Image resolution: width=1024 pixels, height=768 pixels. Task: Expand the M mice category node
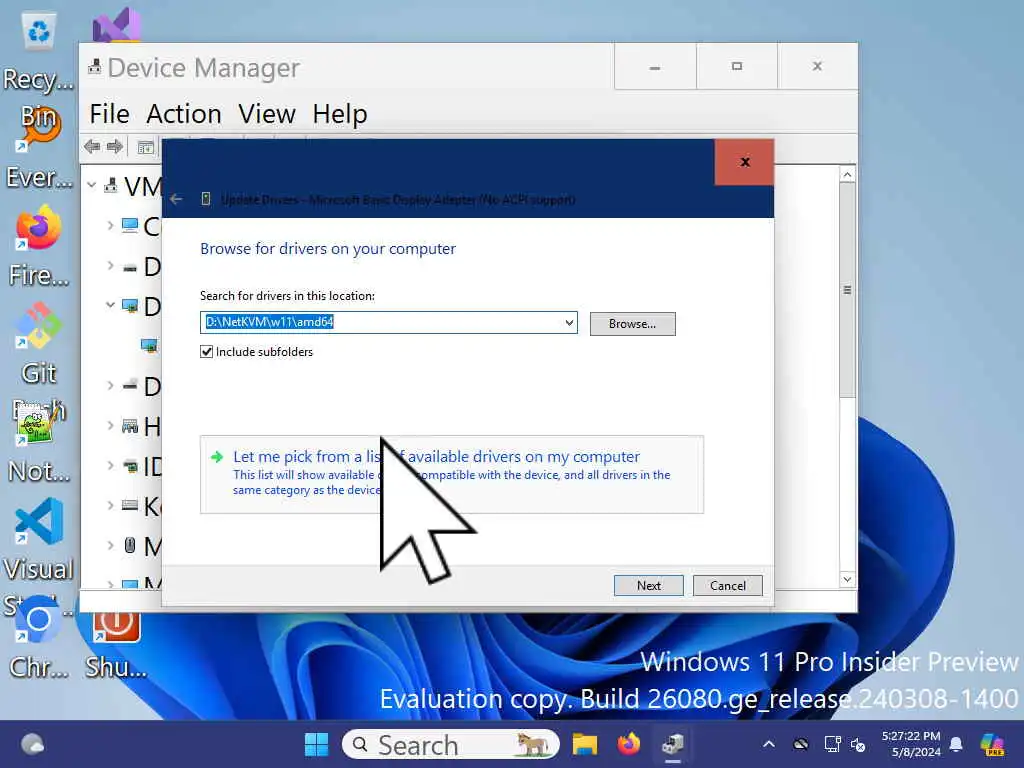110,545
